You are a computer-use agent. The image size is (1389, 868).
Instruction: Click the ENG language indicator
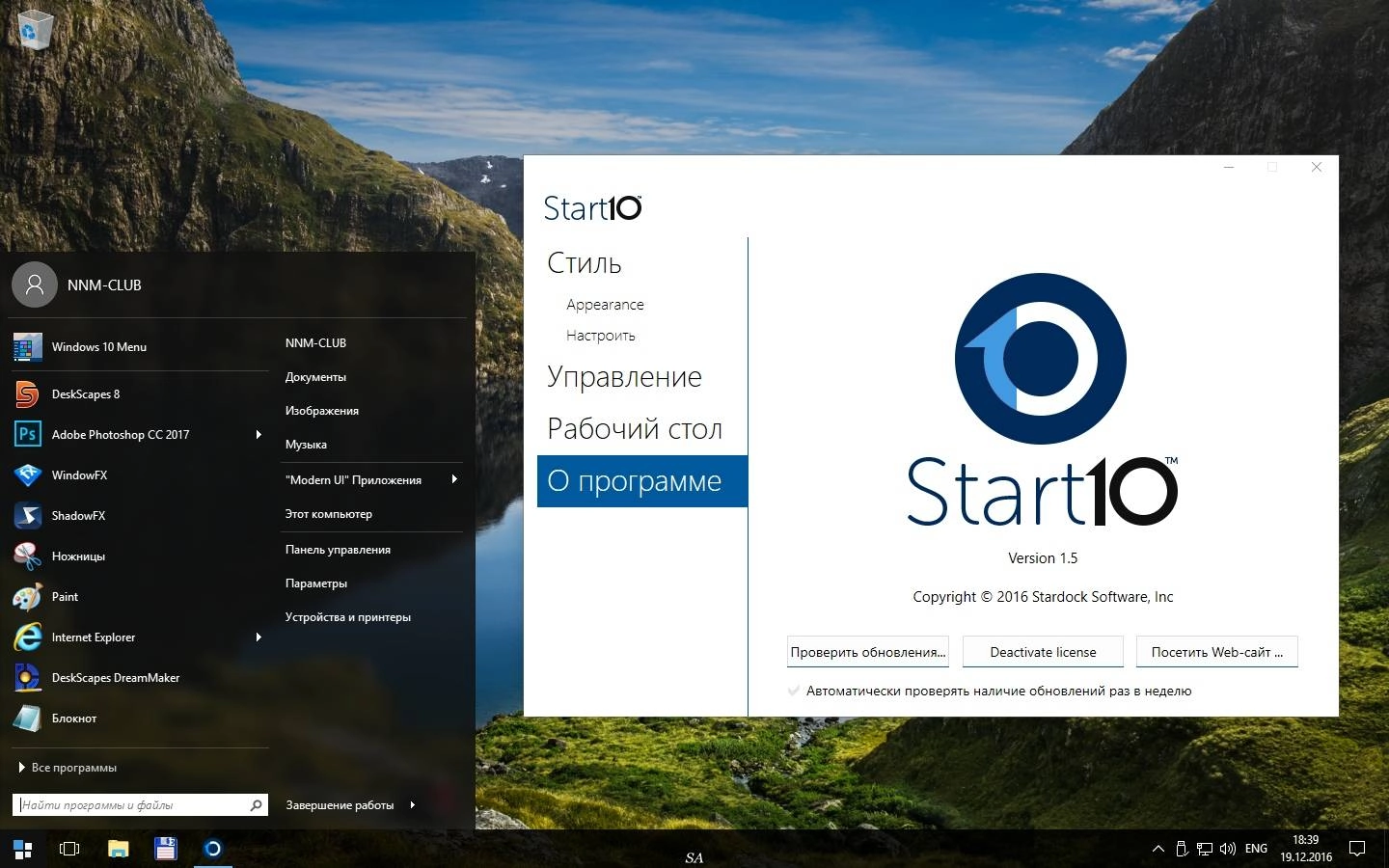(x=1256, y=849)
